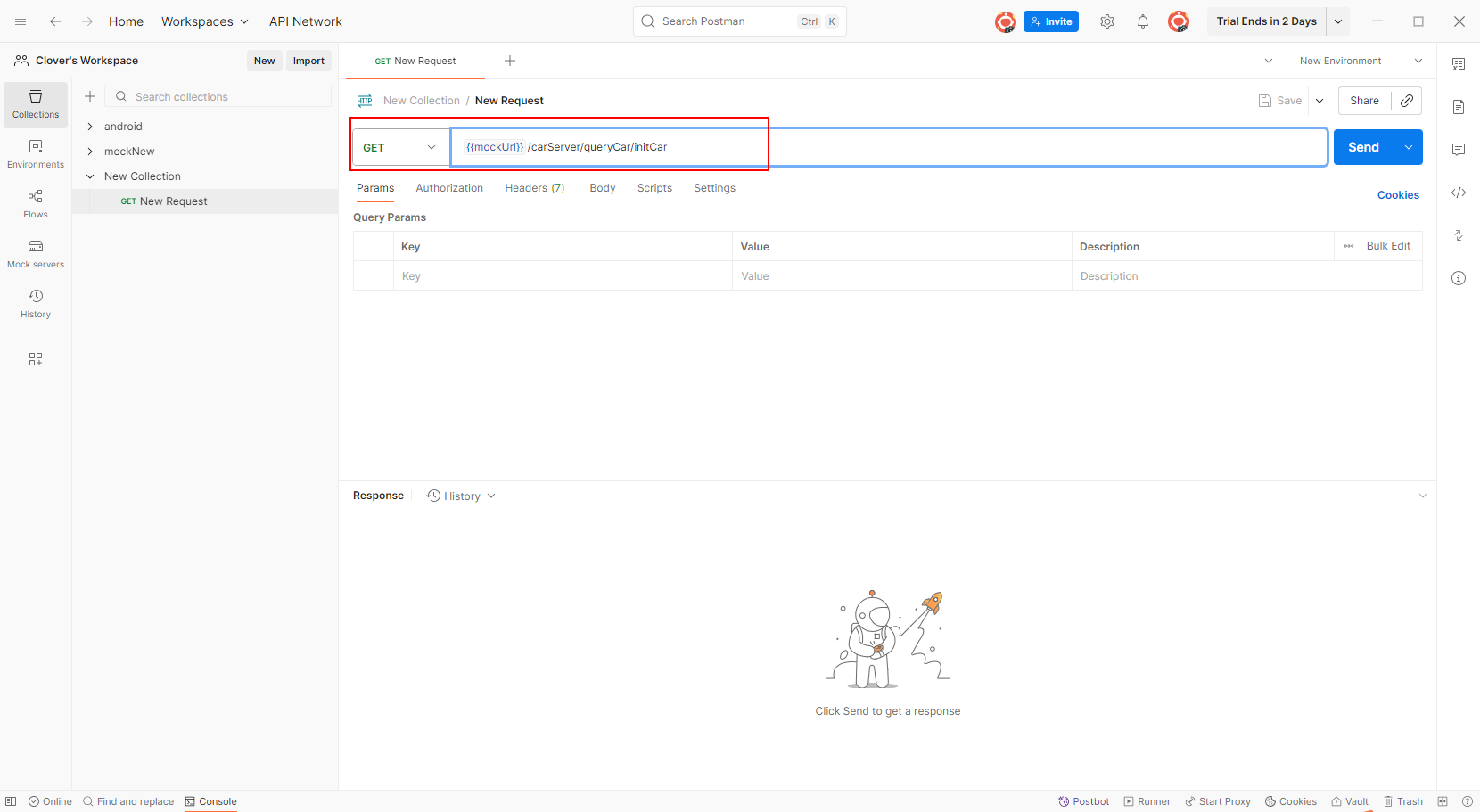Image resolution: width=1480 pixels, height=812 pixels.
Task: Open the notifications bell
Action: click(1143, 21)
